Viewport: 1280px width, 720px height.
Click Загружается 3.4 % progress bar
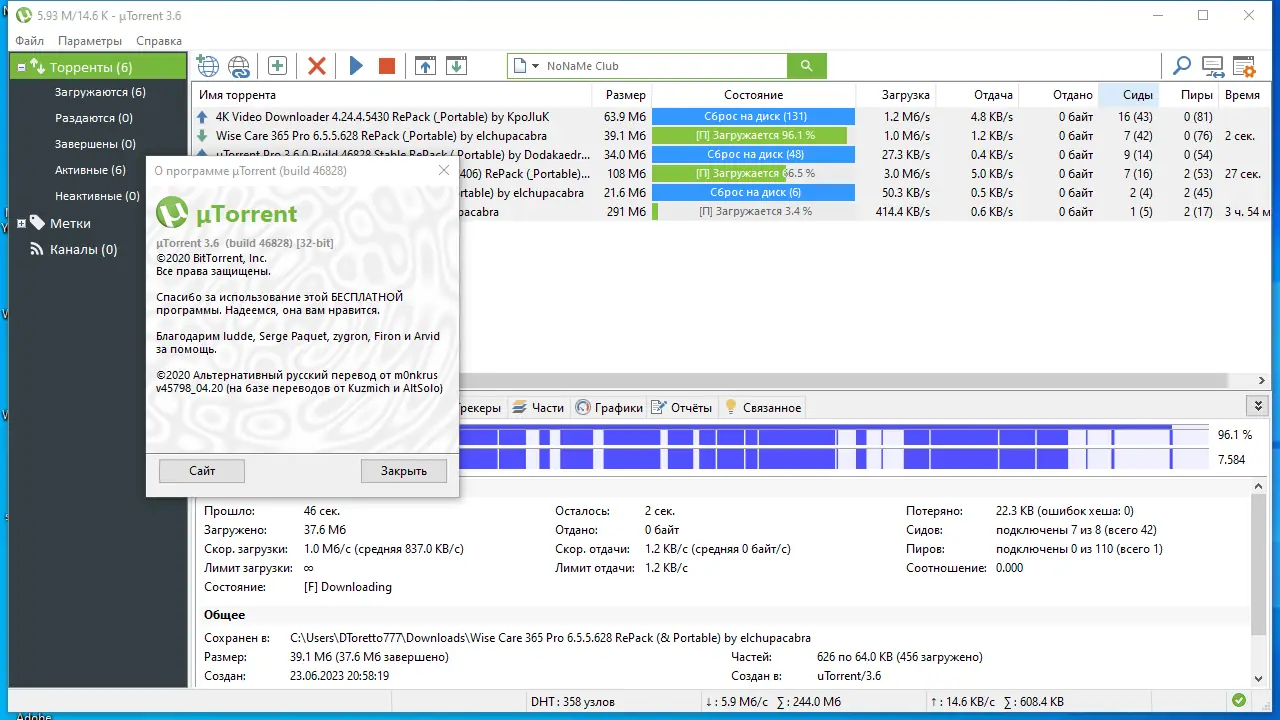click(754, 211)
